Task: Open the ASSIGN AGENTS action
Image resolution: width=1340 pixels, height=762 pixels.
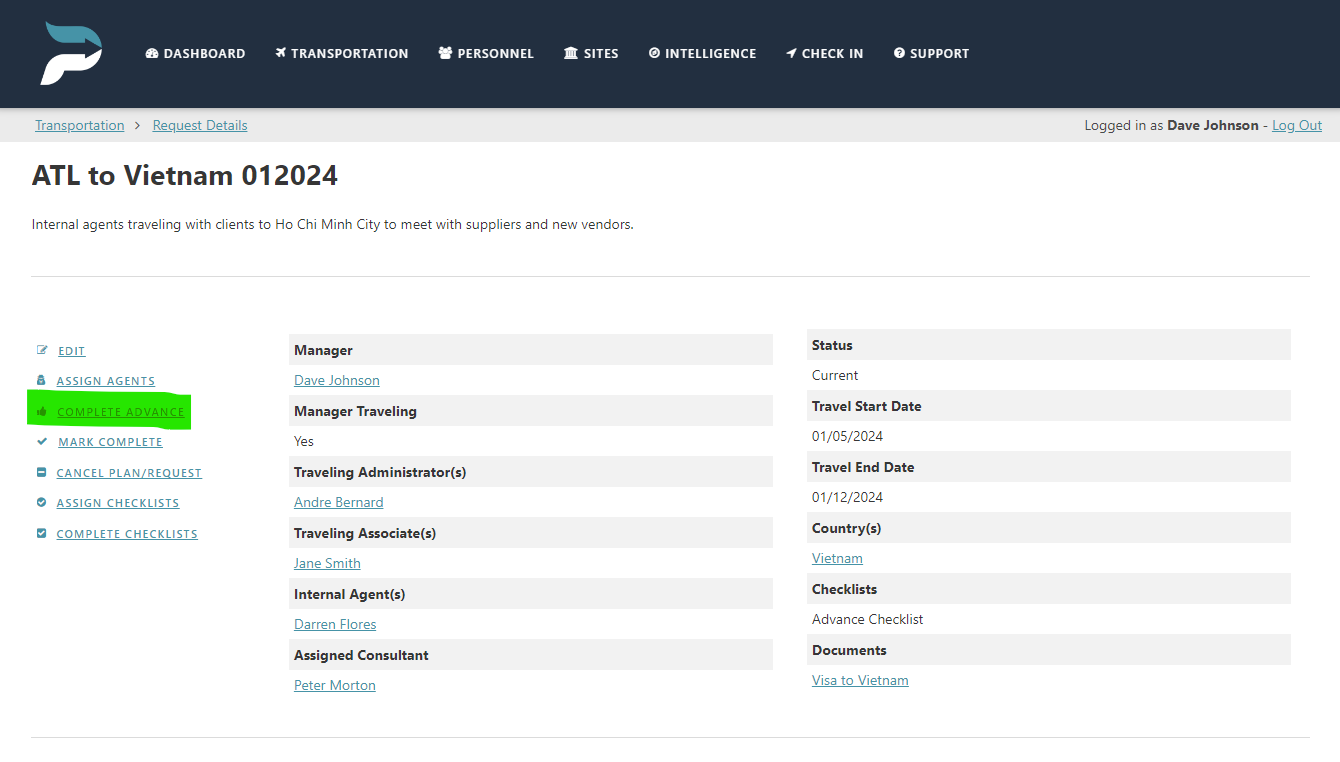Action: pyautogui.click(x=105, y=381)
